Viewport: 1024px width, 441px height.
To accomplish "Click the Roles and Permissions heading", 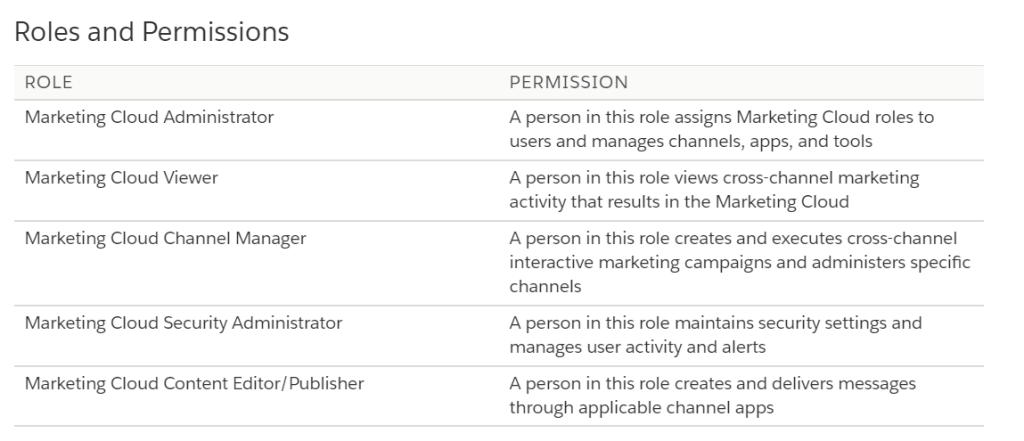I will click(x=151, y=32).
